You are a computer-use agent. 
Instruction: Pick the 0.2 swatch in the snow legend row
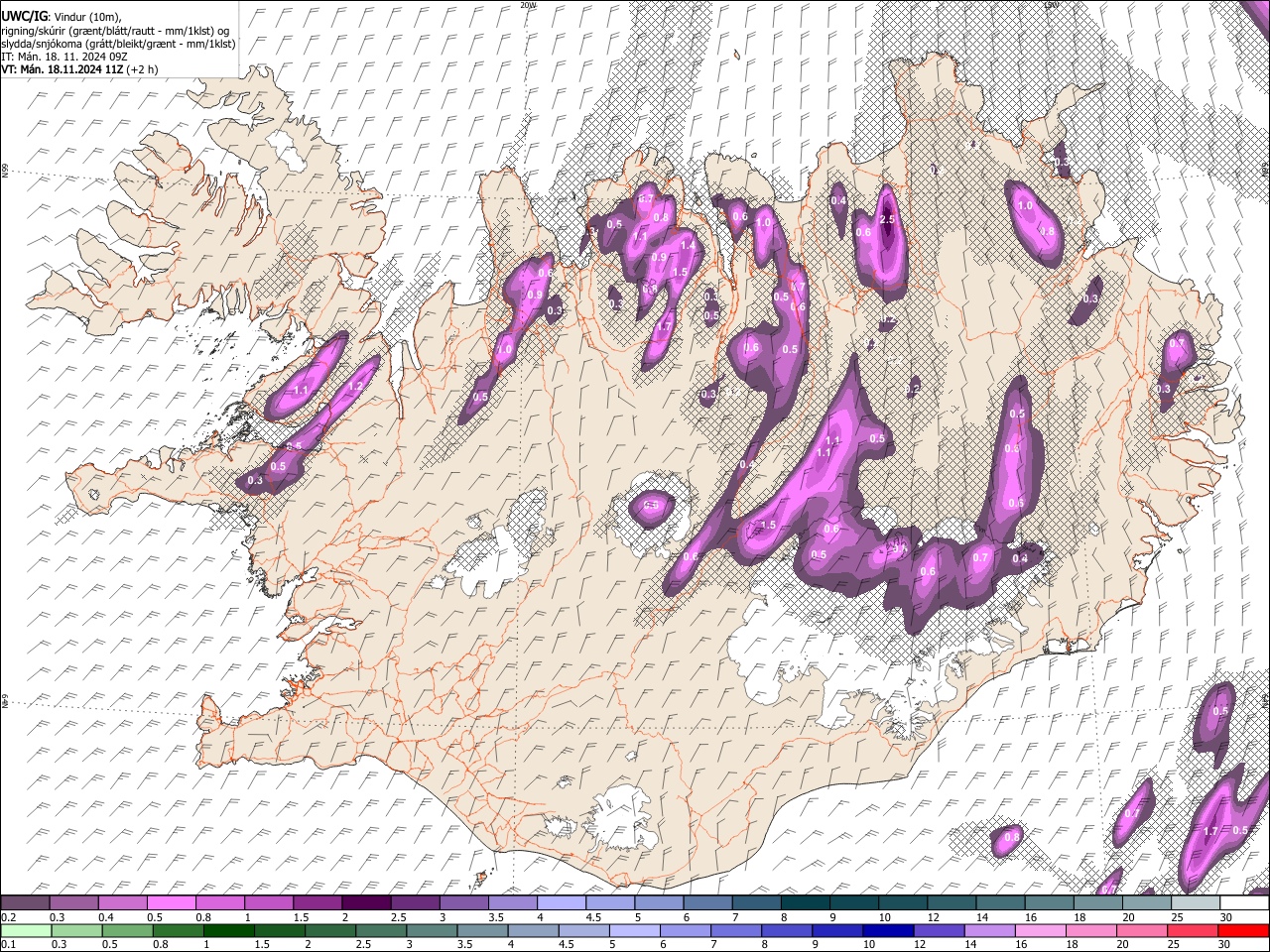[x=25, y=902]
